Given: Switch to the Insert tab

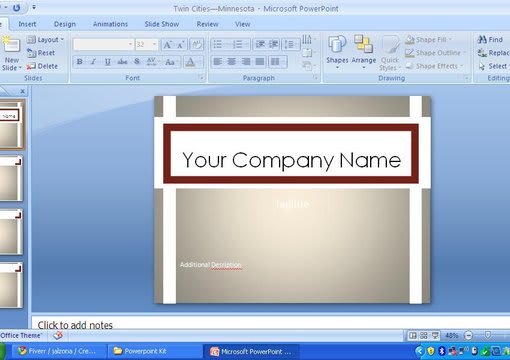Looking at the screenshot, I should click(x=27, y=24).
